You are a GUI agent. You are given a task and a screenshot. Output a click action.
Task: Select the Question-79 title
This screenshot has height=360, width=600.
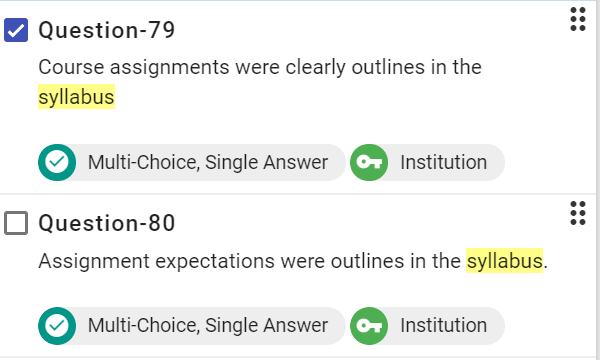107,30
